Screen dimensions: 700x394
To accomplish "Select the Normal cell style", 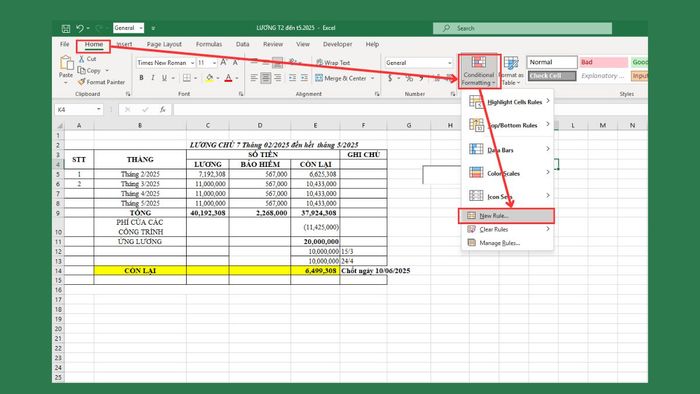I will (552, 62).
